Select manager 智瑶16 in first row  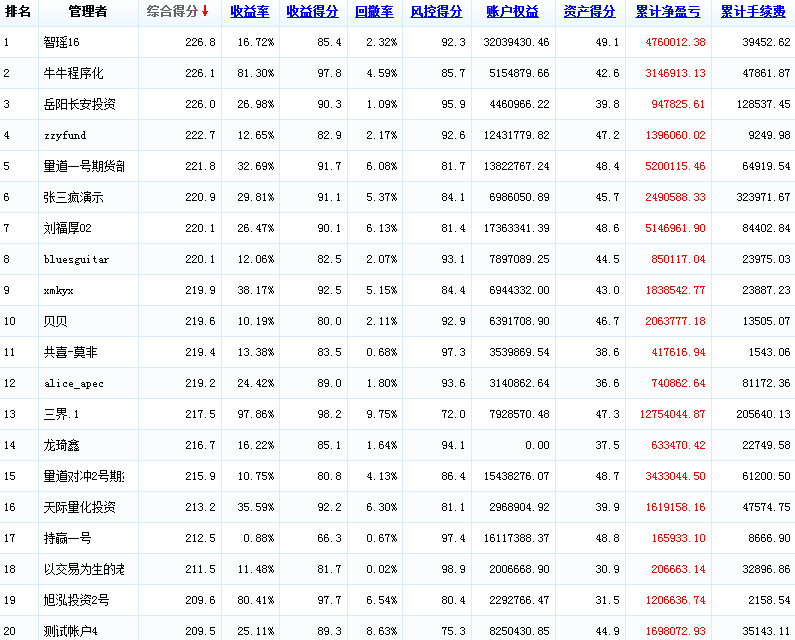point(61,43)
